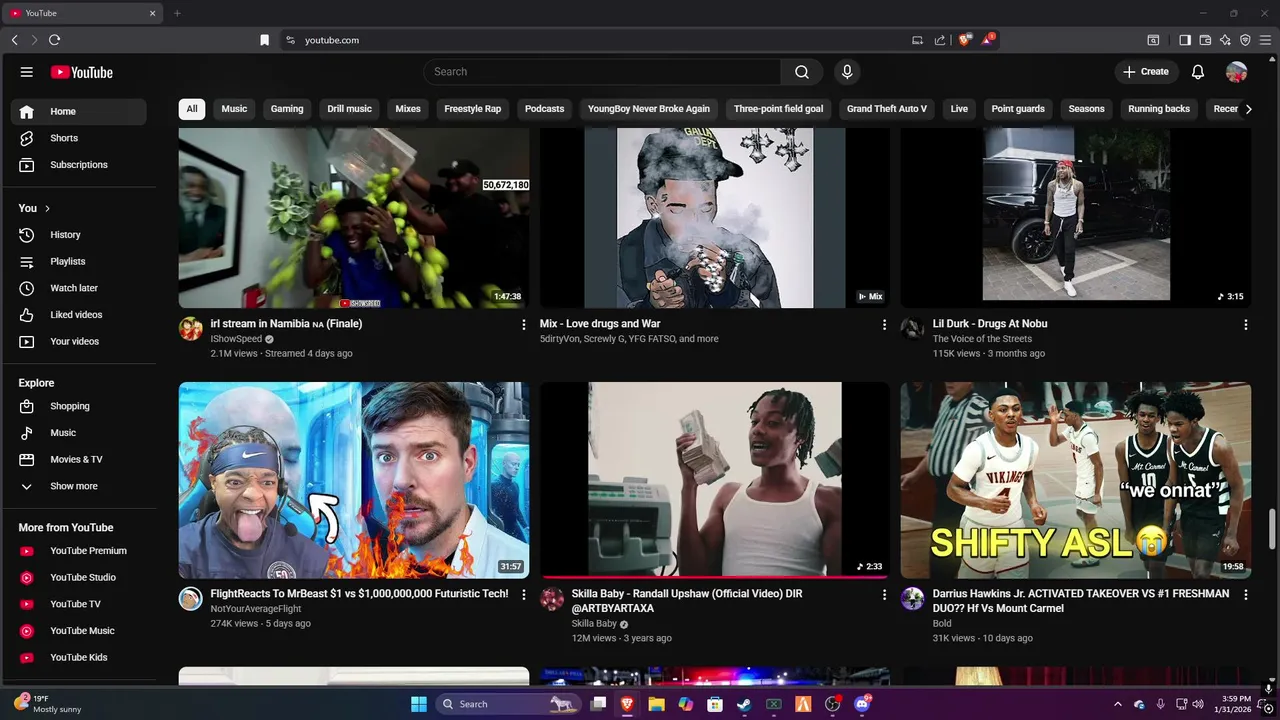The height and width of the screenshot is (720, 1280).
Task: Open Windows Start menu
Action: point(419,704)
